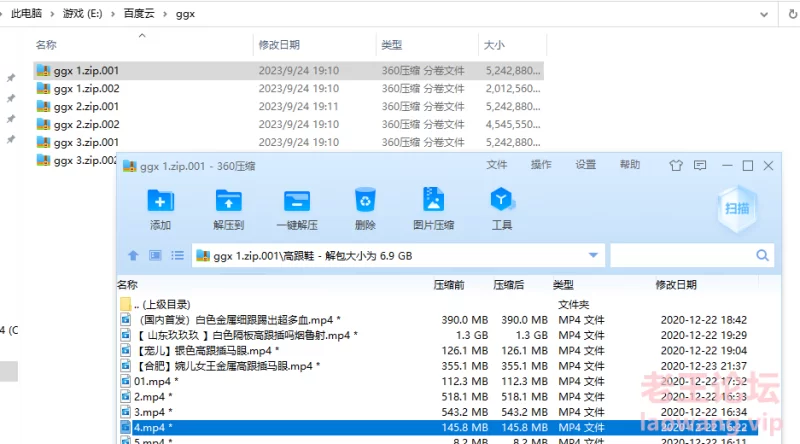Expand the 360压缩 archive path dropdown arrow
This screenshot has width=800, height=444.
593,255
